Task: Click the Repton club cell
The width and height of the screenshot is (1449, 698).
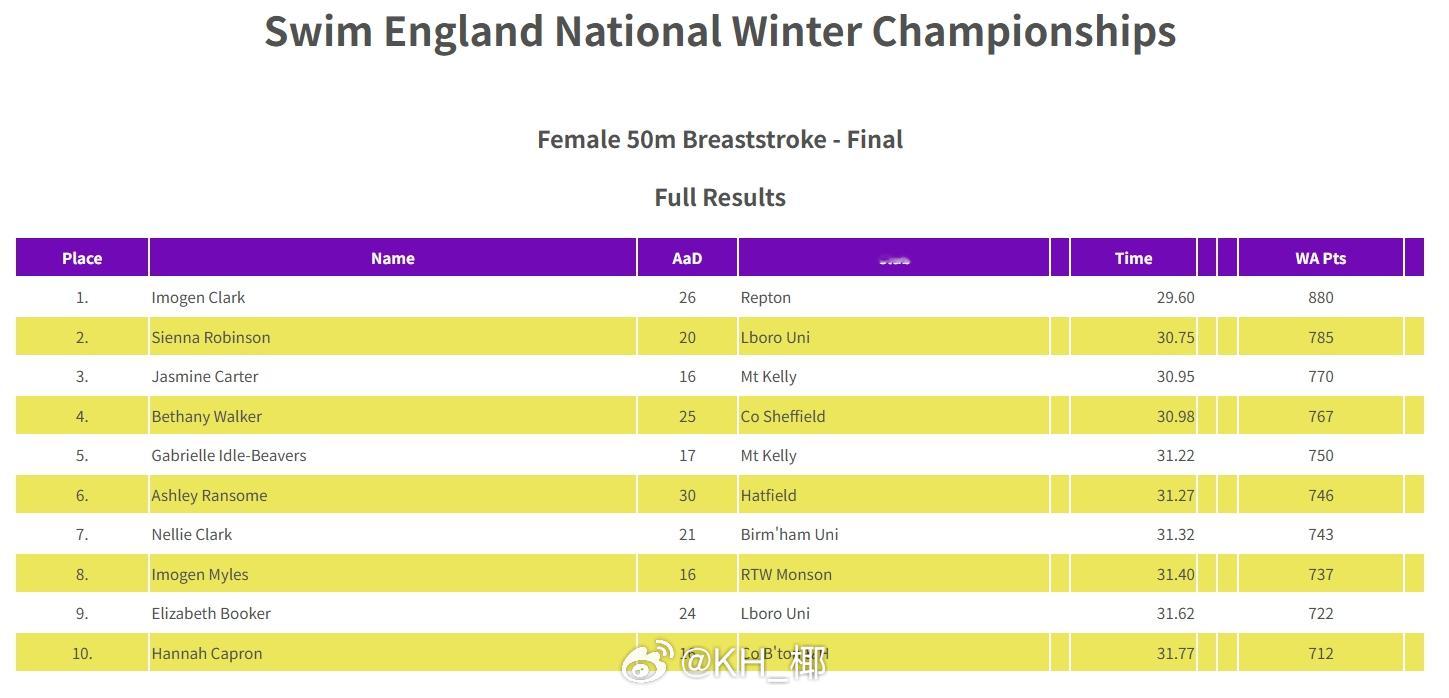Action: 766,298
